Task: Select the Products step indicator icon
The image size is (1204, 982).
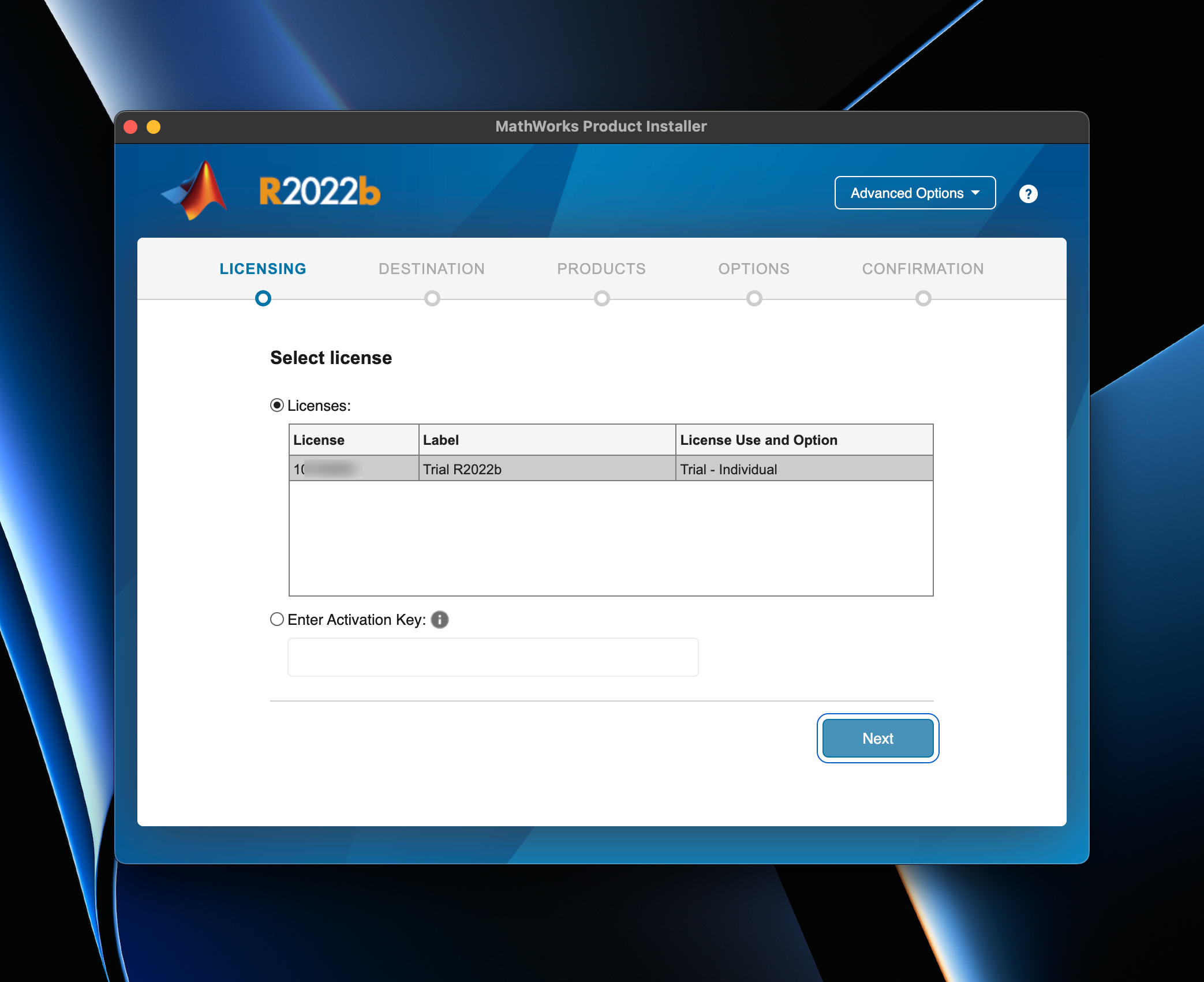Action: coord(601,298)
